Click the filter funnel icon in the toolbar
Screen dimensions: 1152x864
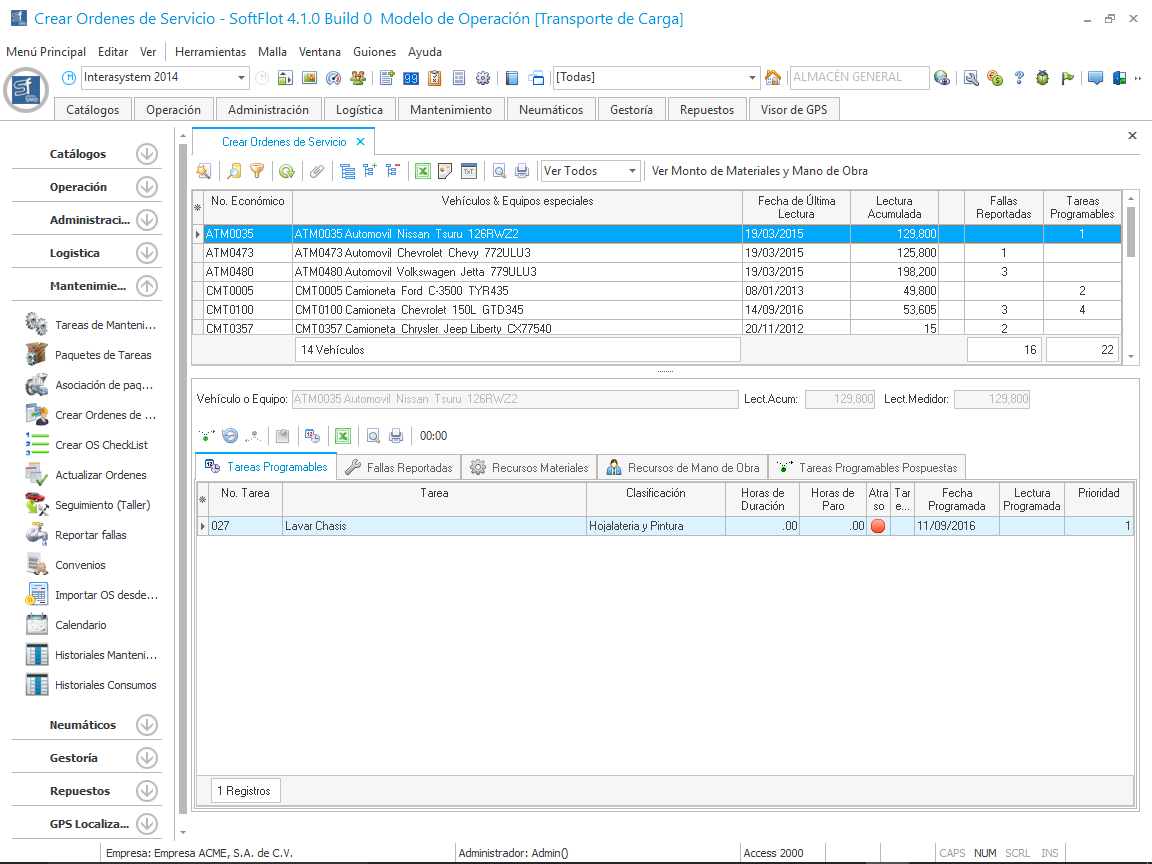click(257, 171)
